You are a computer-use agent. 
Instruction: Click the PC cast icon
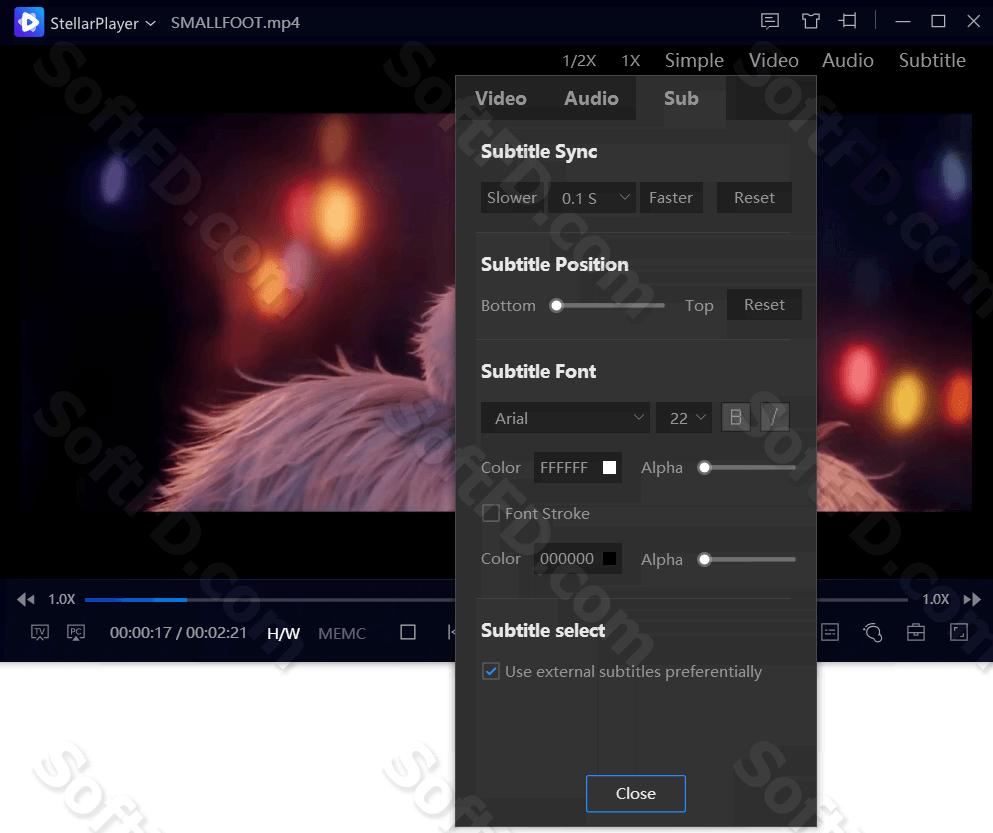(76, 632)
